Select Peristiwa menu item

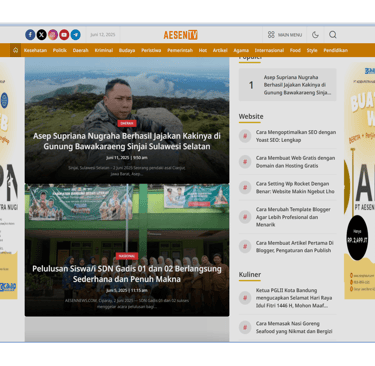click(151, 50)
